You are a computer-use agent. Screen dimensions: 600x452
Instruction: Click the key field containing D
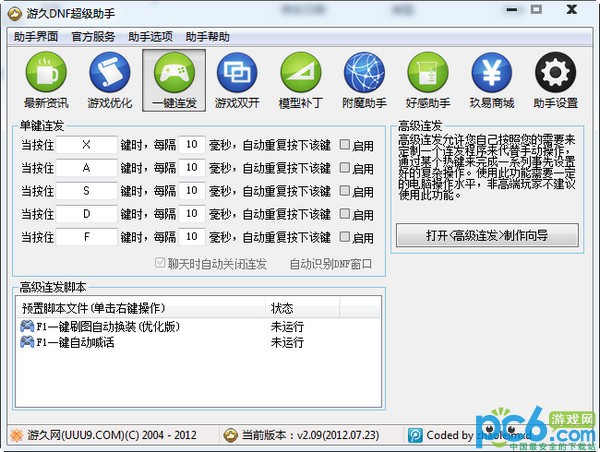pyautogui.click(x=86, y=214)
